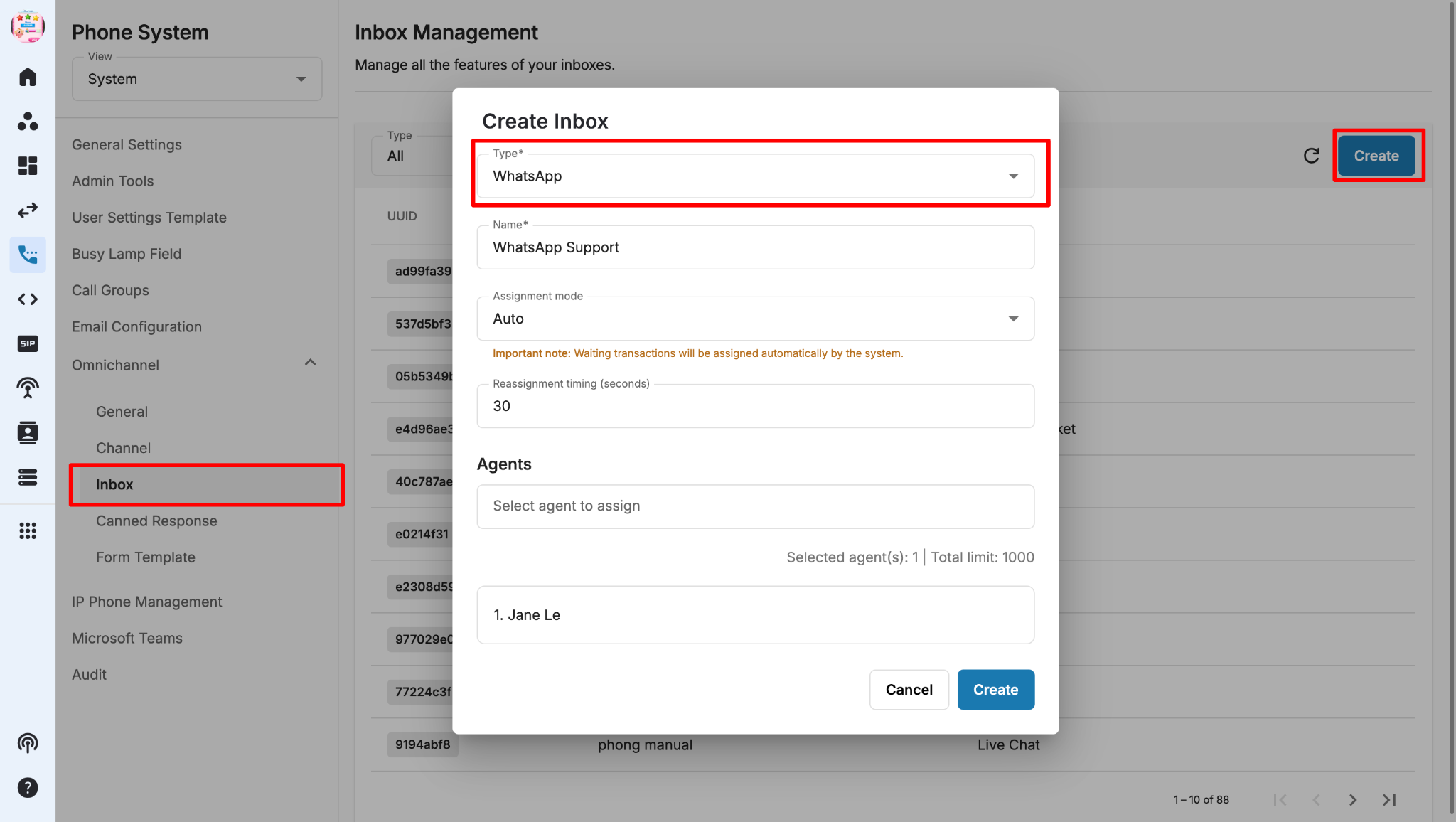
Task: Open the code brackets icon in rail
Action: 28,299
